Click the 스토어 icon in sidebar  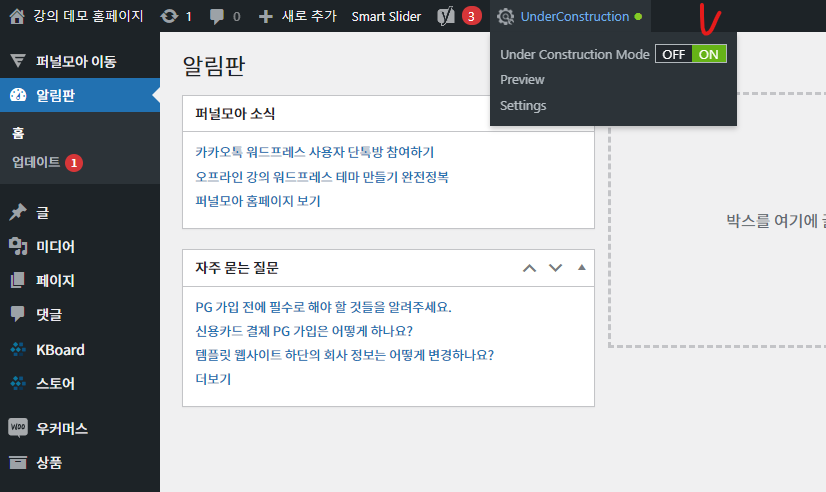pos(18,383)
